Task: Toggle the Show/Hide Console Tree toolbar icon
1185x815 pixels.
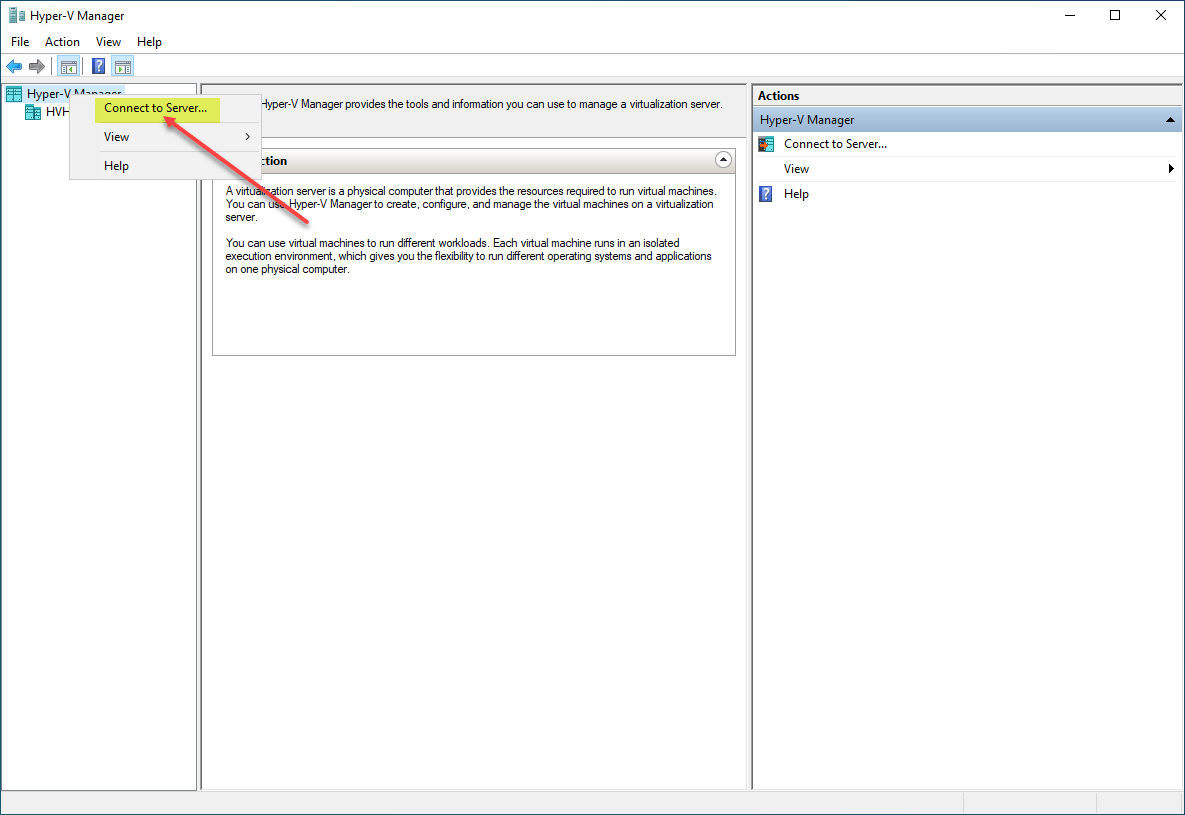Action: coord(69,67)
